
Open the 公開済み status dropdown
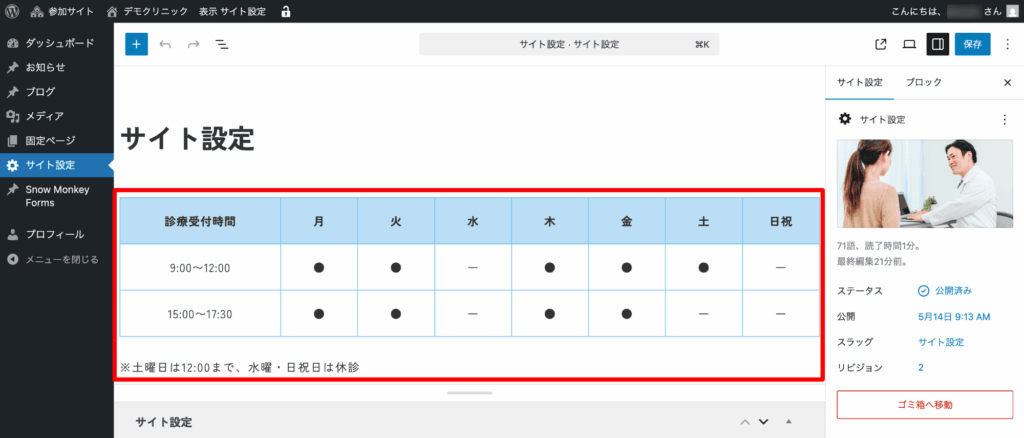945,291
